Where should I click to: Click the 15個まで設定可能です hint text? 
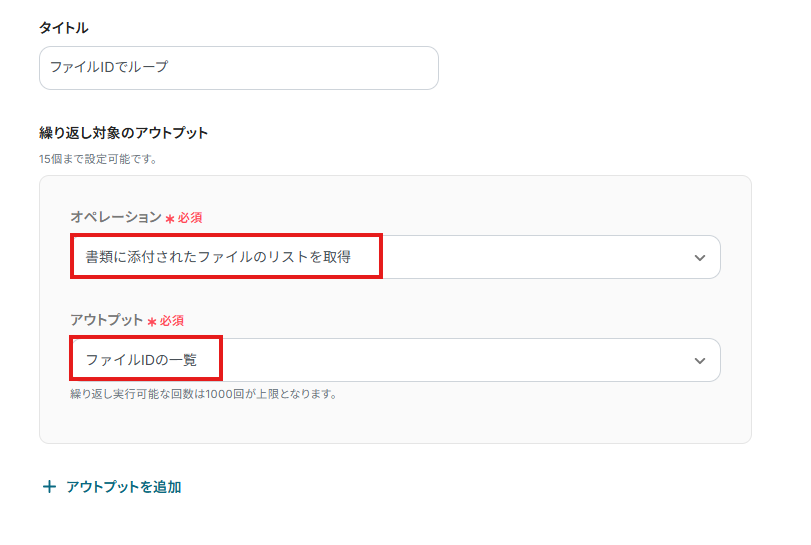pyautogui.click(x=98, y=159)
